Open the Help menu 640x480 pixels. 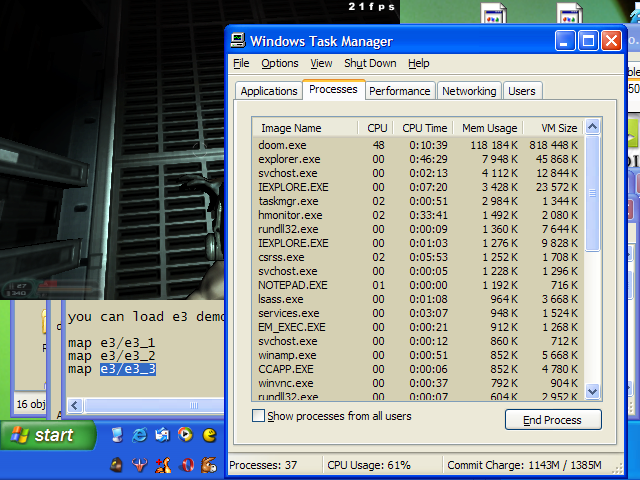419,63
